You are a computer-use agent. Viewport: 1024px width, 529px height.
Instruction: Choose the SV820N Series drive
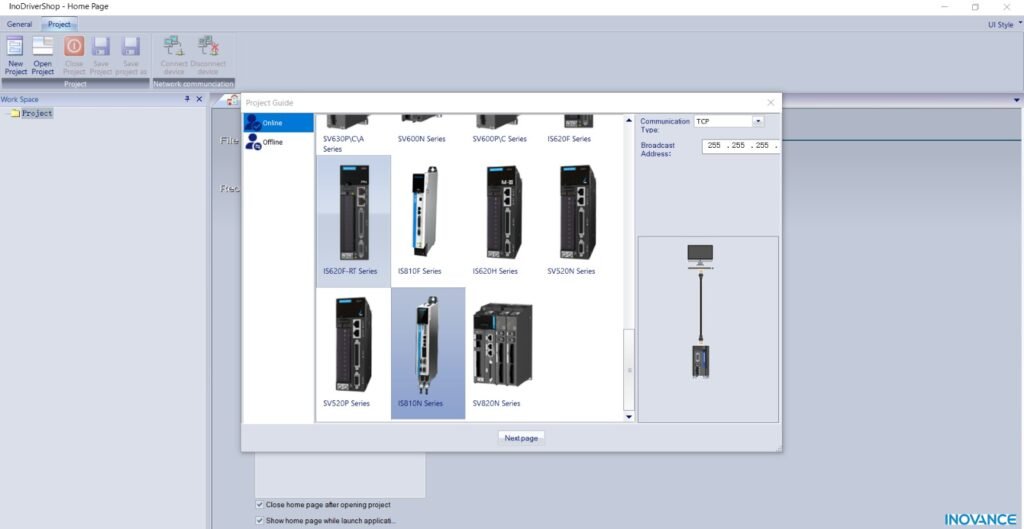pos(502,345)
